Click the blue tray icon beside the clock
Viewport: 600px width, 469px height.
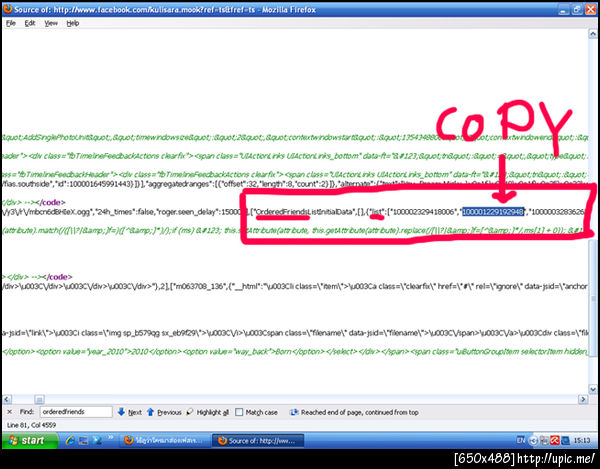click(x=565, y=441)
